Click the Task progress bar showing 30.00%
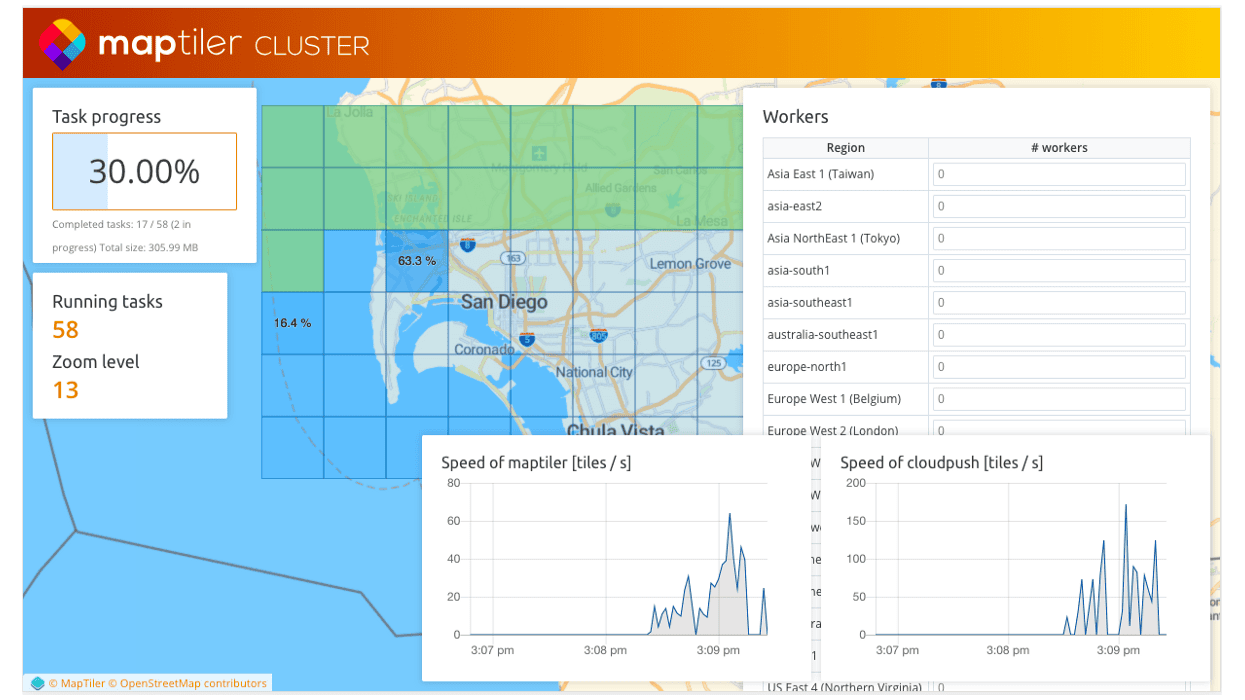Screen dimensions: 1245x700 coord(143,171)
